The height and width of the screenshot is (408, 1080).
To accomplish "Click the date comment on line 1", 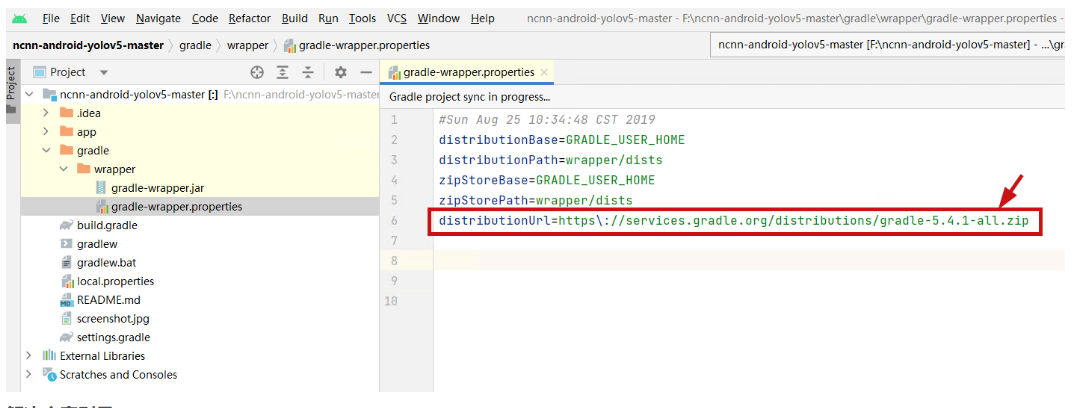I will [x=547, y=120].
